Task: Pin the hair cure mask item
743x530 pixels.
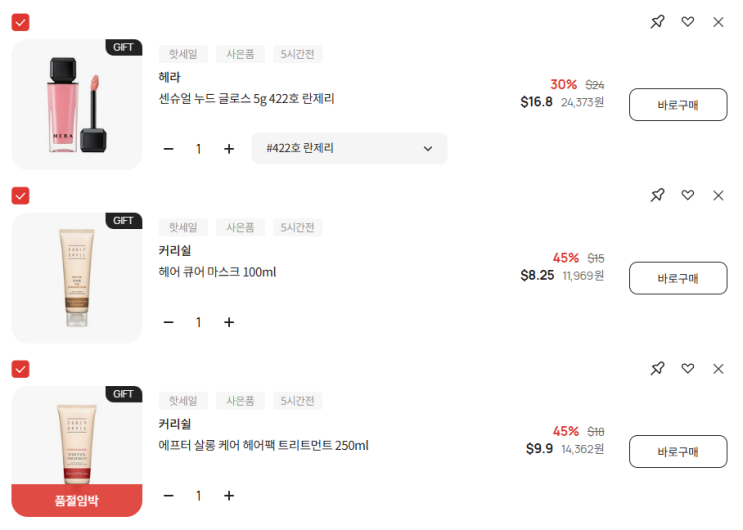Action: (x=657, y=195)
